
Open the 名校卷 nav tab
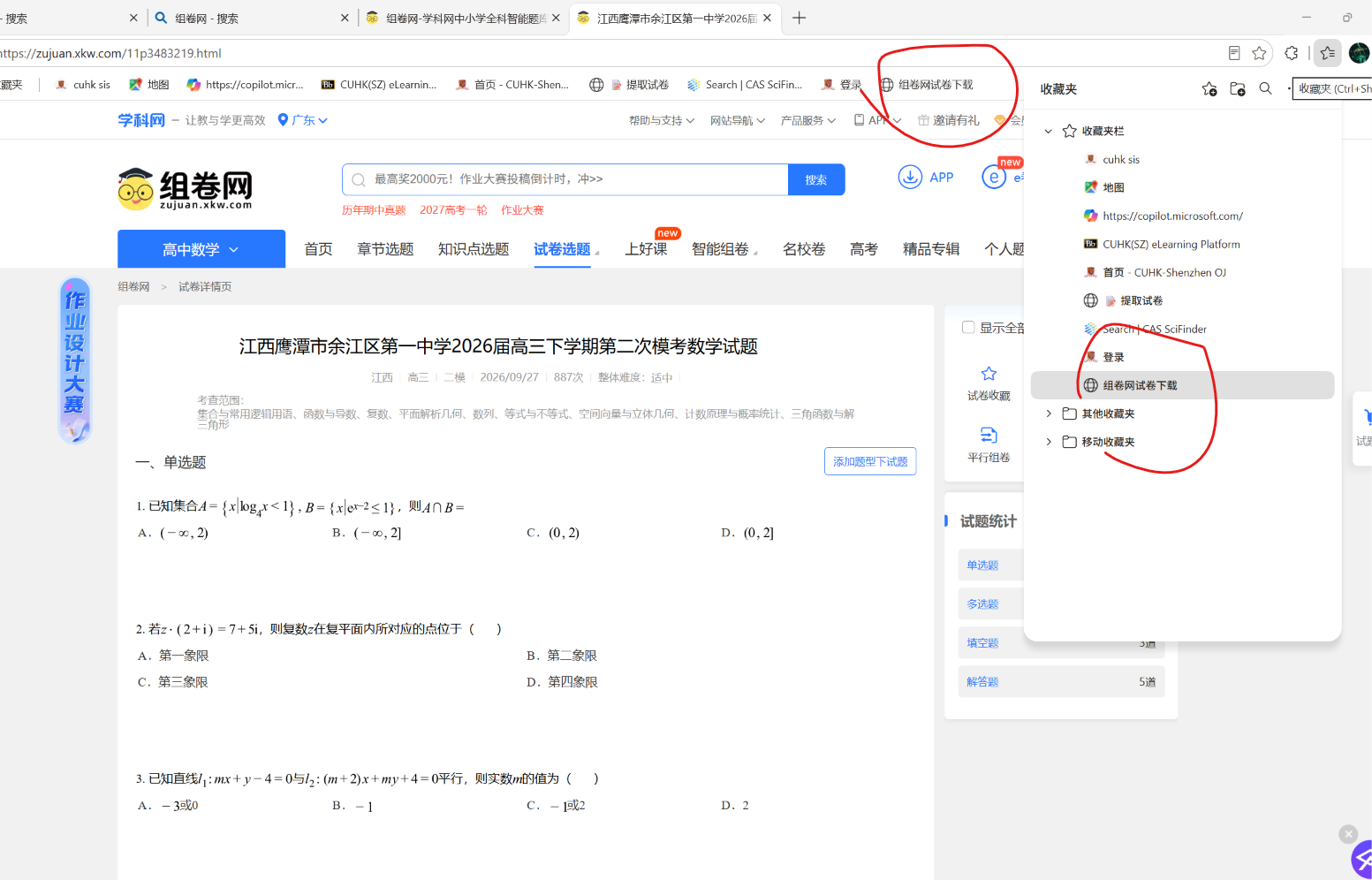(804, 249)
